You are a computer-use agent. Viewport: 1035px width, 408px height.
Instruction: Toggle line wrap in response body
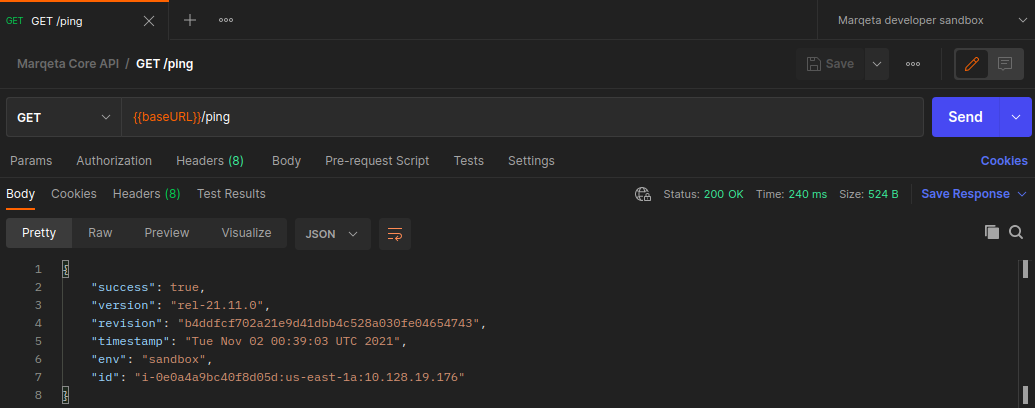click(395, 233)
